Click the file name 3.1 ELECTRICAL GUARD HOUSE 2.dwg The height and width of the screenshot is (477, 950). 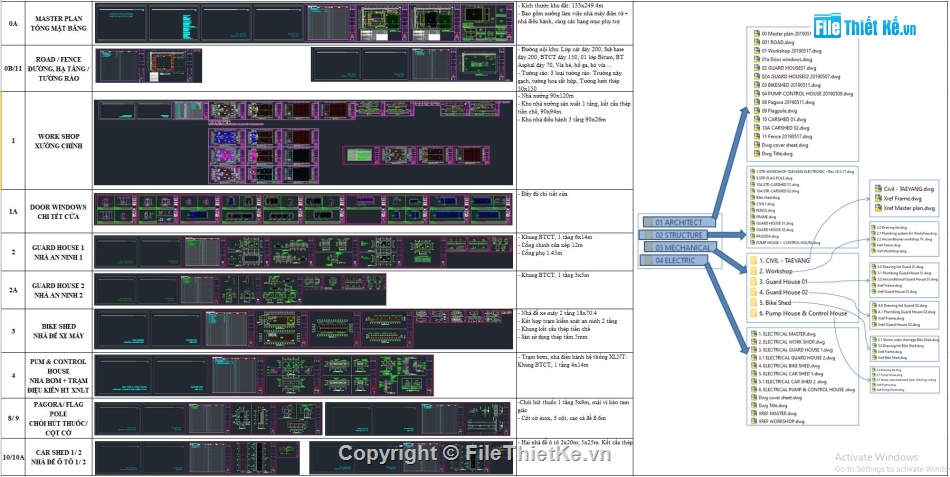point(797,358)
